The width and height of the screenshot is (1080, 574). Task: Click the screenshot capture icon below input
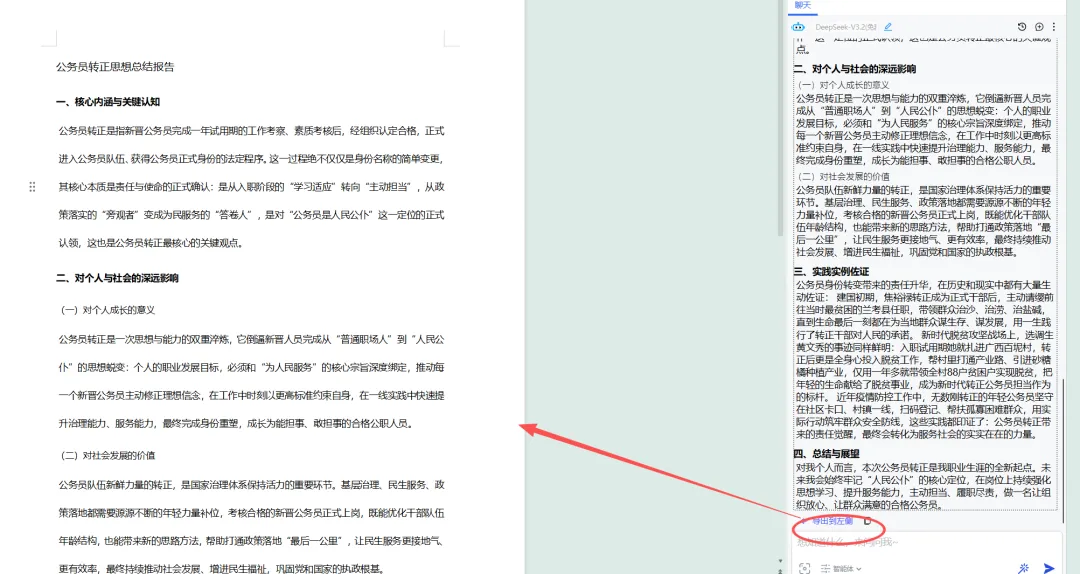pyautogui.click(x=804, y=568)
